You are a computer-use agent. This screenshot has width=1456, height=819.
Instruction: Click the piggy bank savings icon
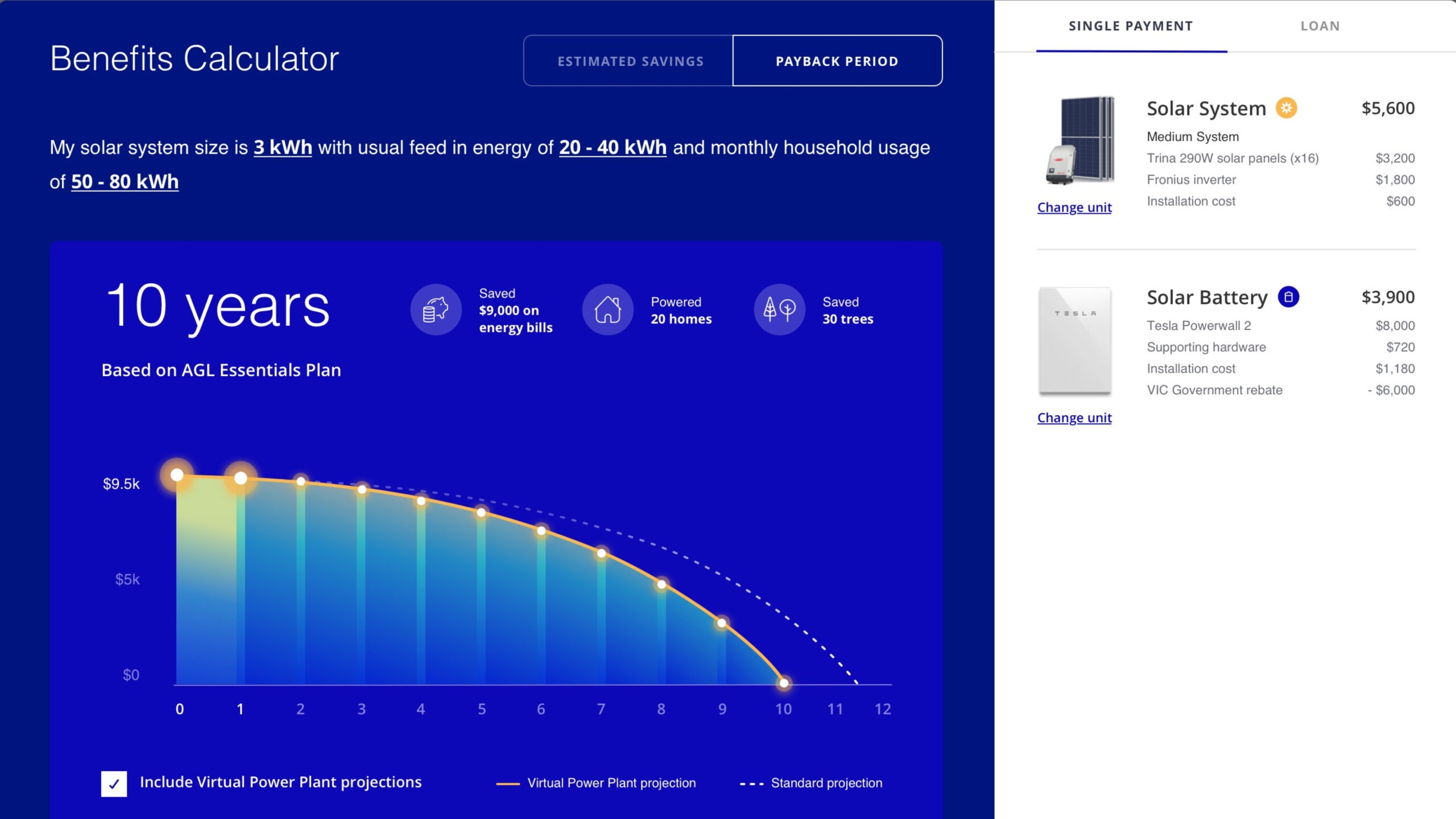point(436,309)
